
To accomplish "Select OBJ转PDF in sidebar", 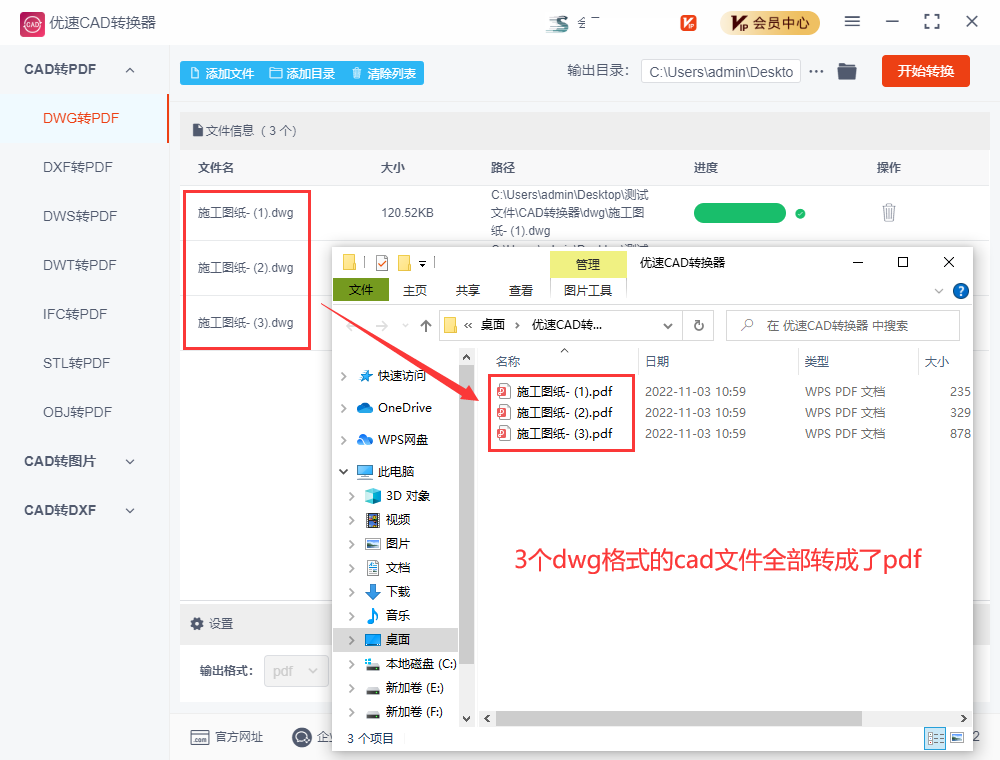I will (x=77, y=413).
